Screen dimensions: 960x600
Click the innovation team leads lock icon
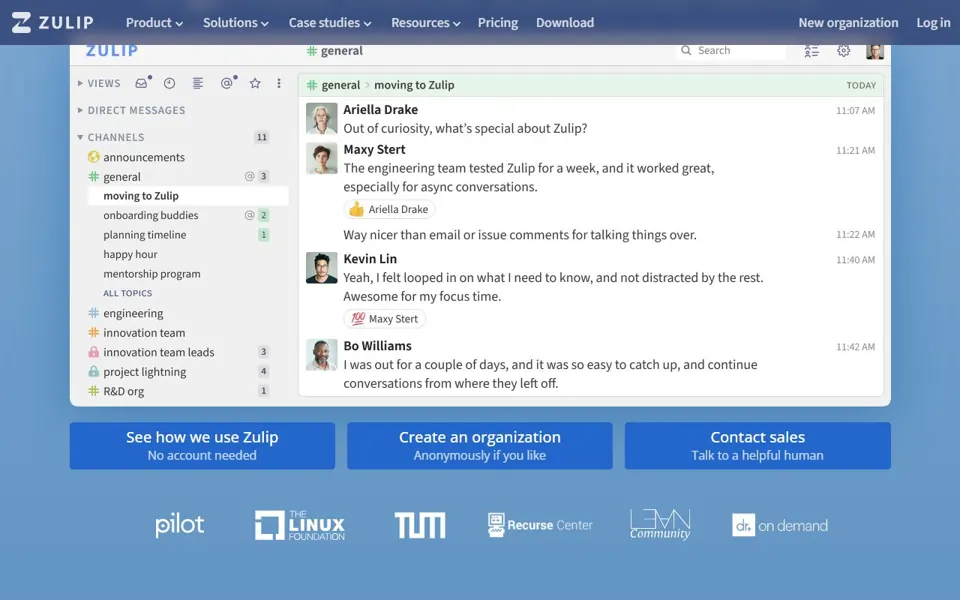pyautogui.click(x=94, y=352)
